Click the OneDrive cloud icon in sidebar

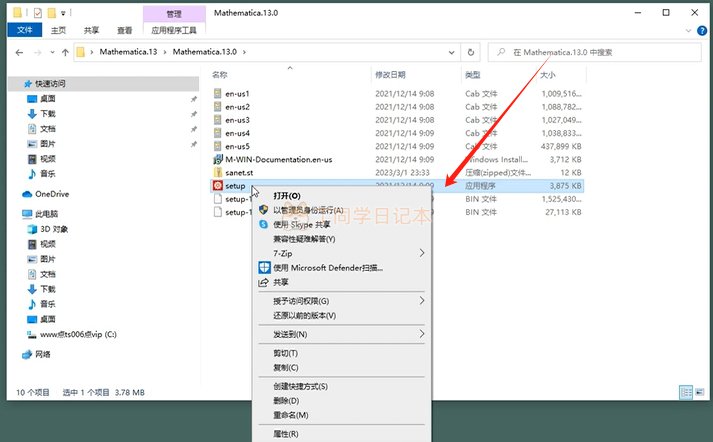pos(27,194)
